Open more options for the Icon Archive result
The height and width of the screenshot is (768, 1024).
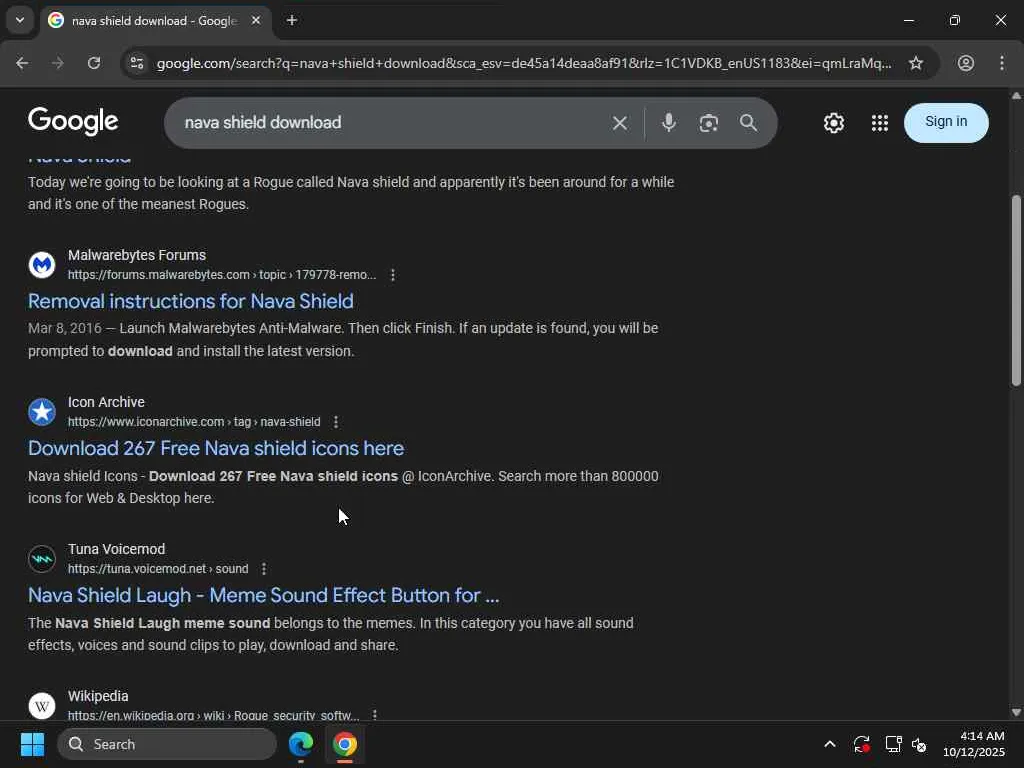point(336,422)
